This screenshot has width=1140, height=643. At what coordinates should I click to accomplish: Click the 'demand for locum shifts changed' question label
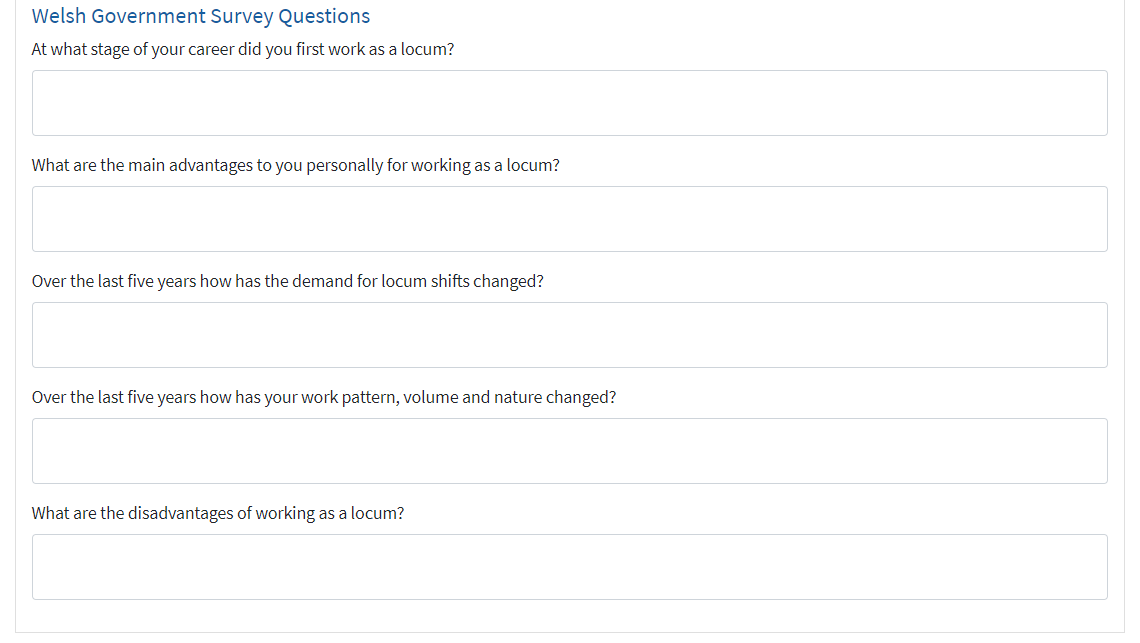click(287, 281)
